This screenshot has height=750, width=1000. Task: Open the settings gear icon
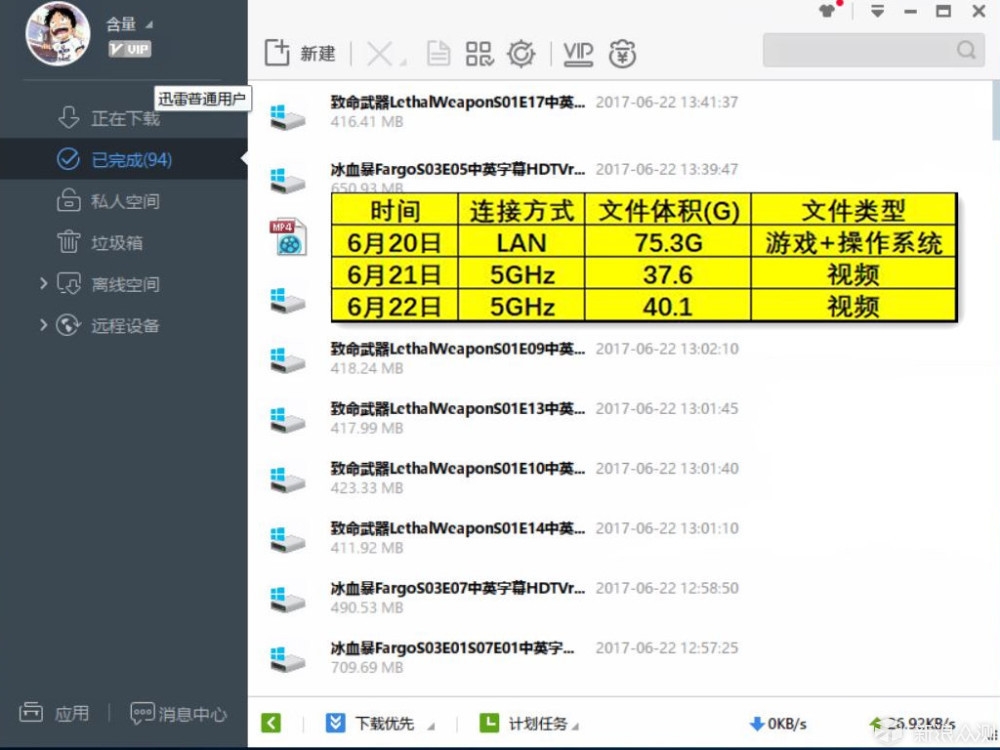point(521,54)
